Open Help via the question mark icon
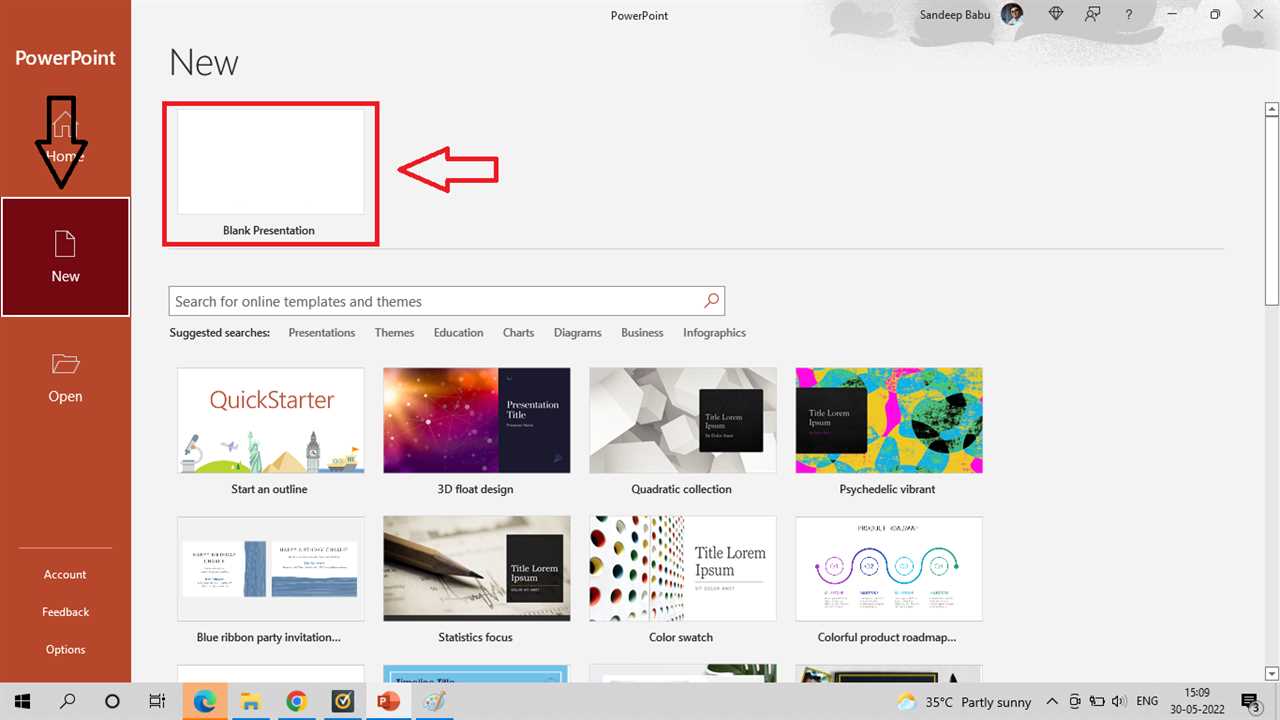Viewport: 1280px width, 720px height. [1128, 14]
